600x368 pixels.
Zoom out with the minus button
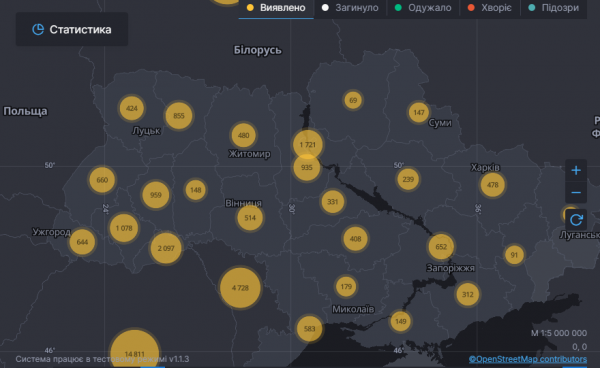click(576, 192)
